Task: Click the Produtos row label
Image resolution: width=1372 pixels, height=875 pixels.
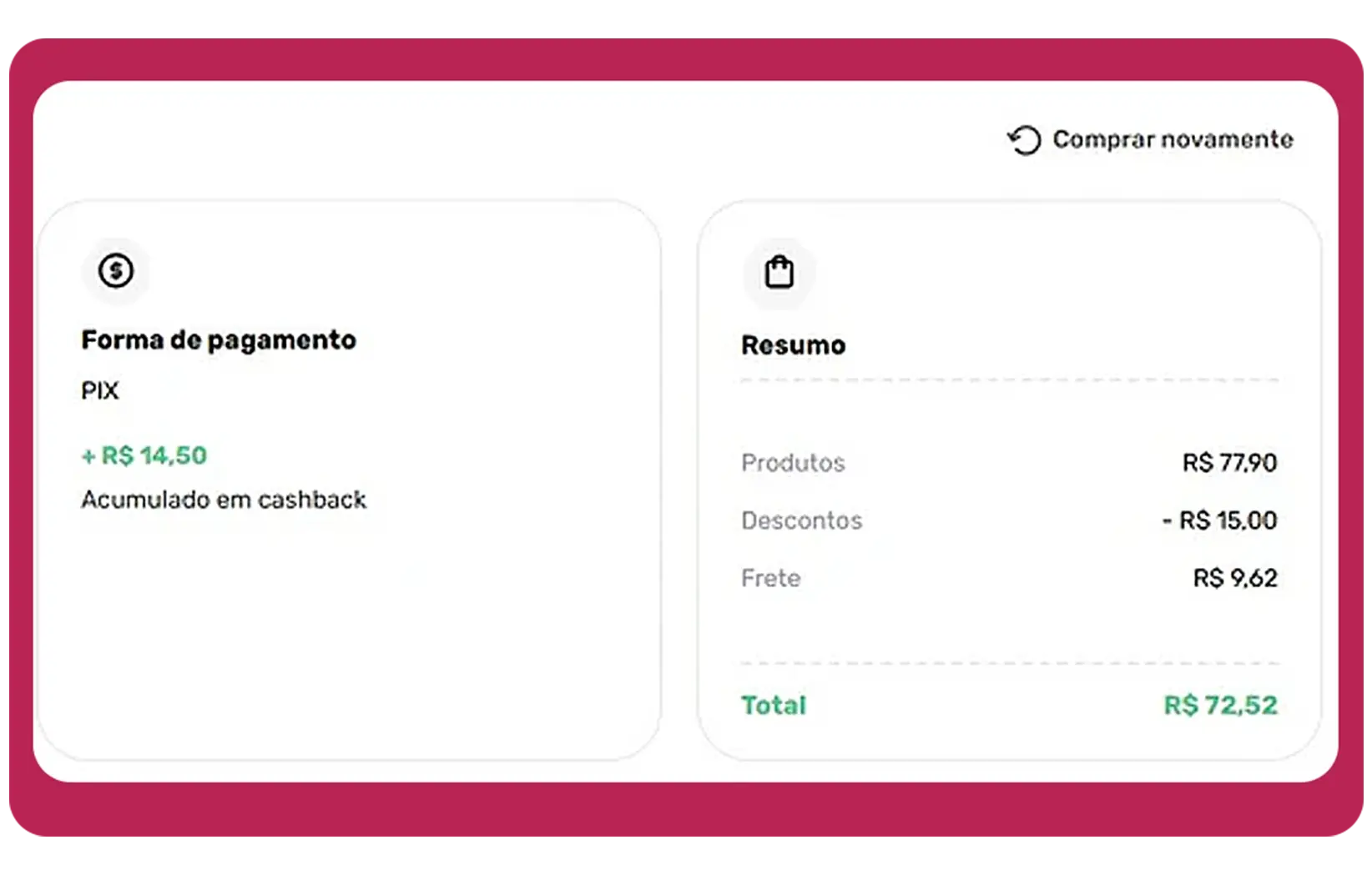Action: click(x=793, y=463)
